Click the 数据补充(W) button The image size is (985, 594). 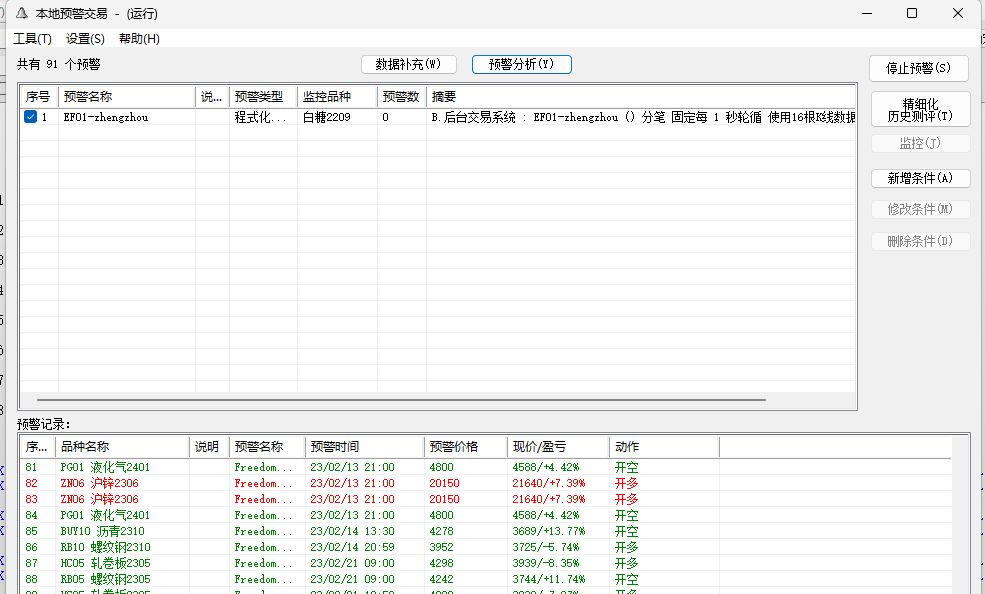pos(408,64)
